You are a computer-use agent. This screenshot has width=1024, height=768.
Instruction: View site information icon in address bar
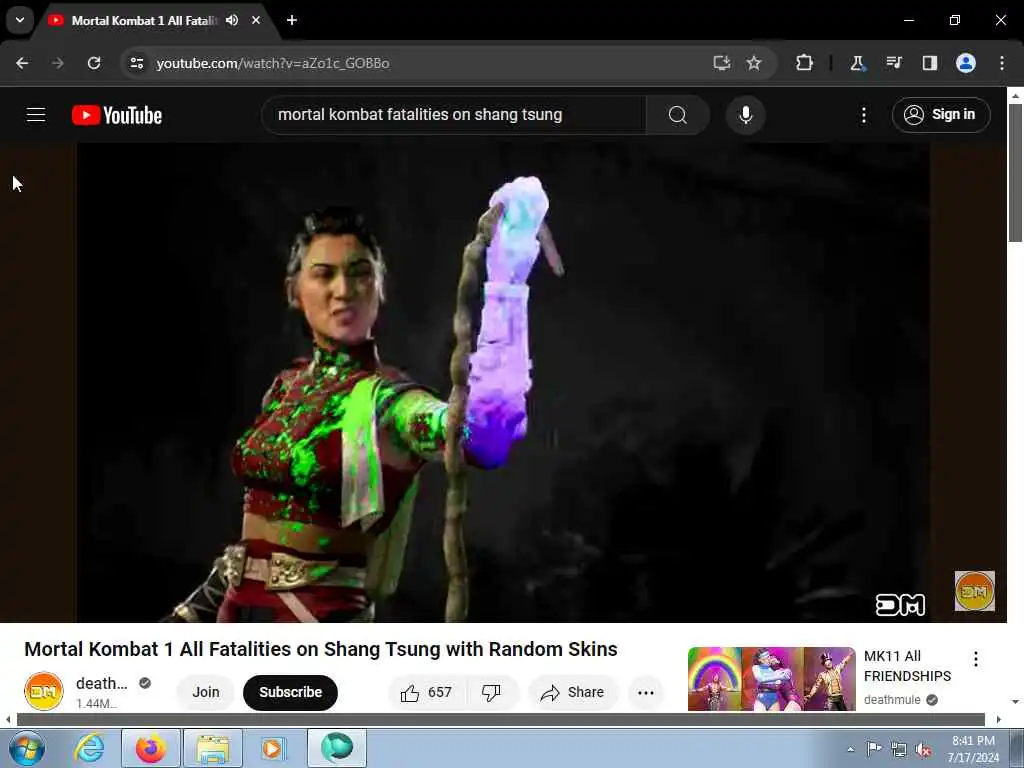point(136,63)
